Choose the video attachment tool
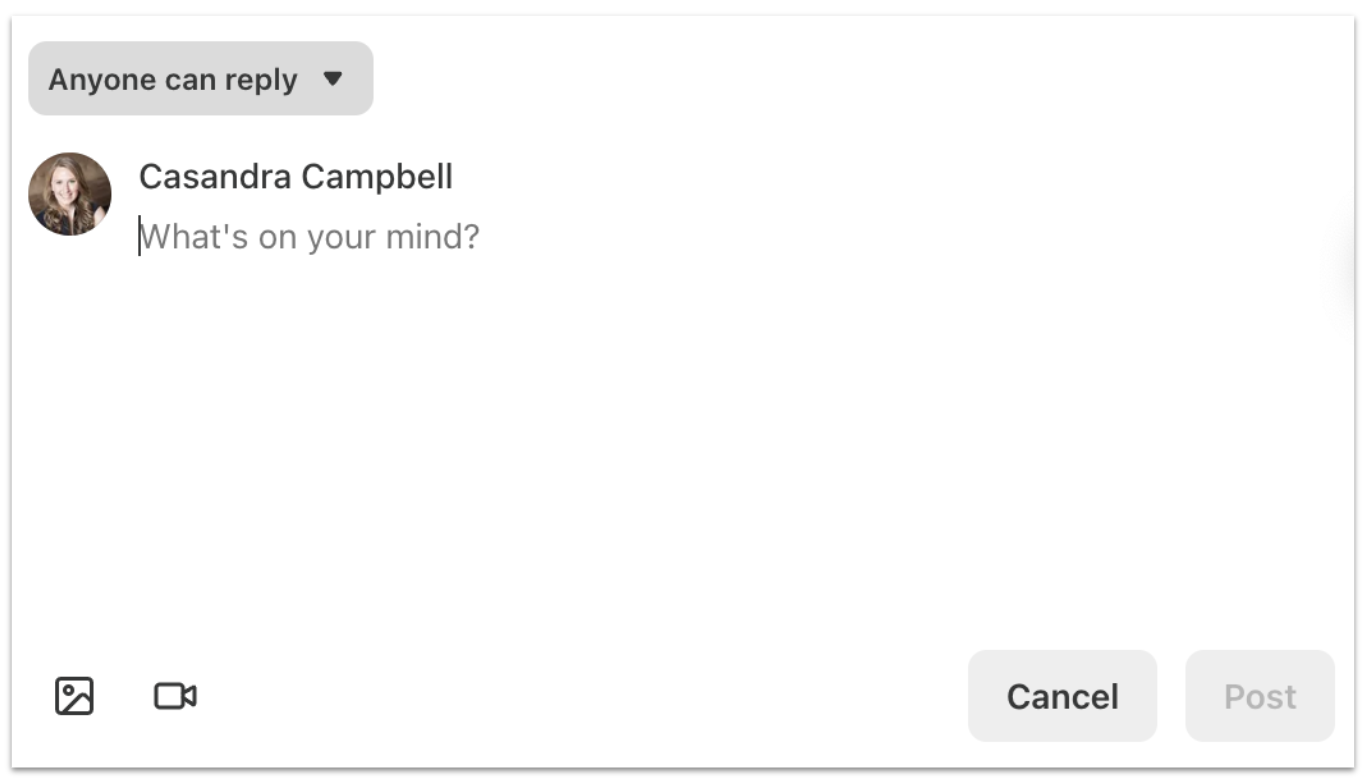 tap(175, 696)
